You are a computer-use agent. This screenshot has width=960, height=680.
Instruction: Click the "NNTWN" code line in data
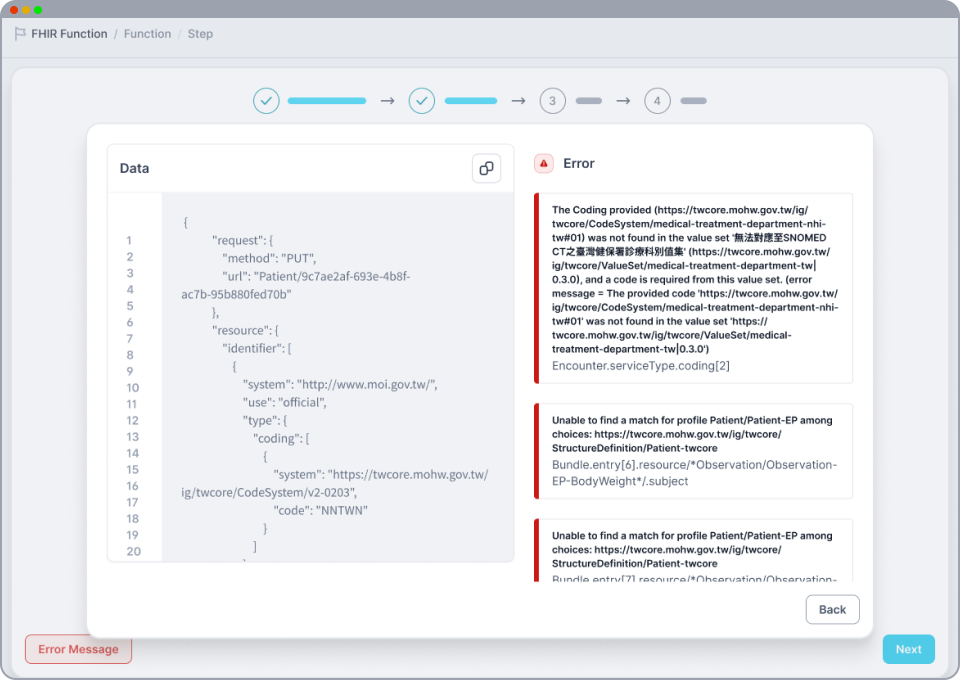pos(320,510)
